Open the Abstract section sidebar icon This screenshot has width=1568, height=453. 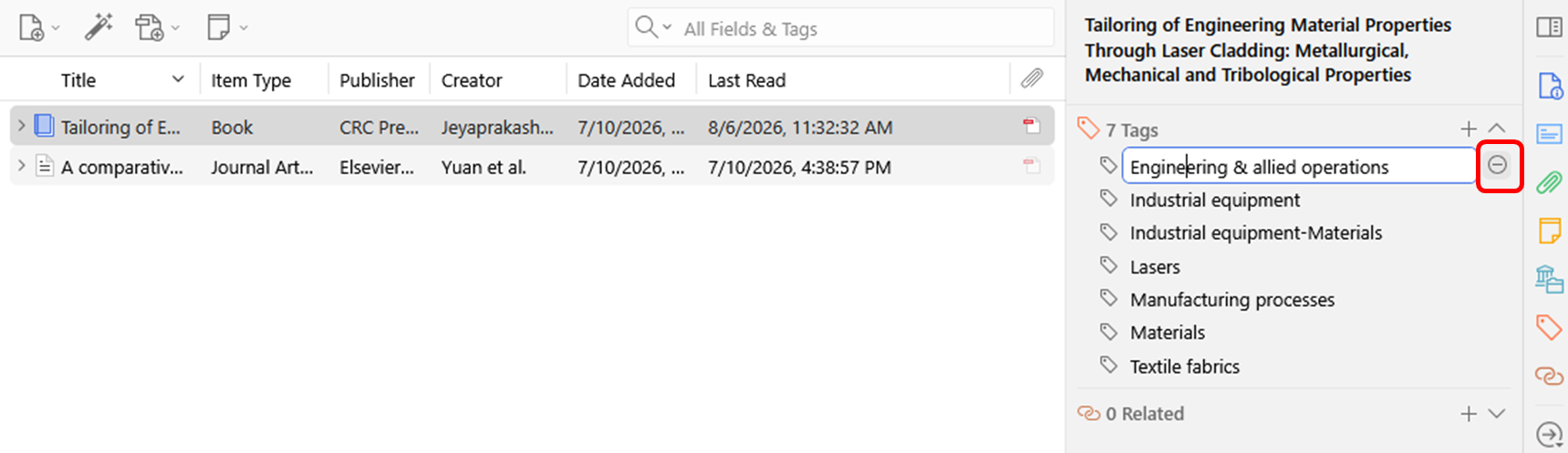point(1549,134)
